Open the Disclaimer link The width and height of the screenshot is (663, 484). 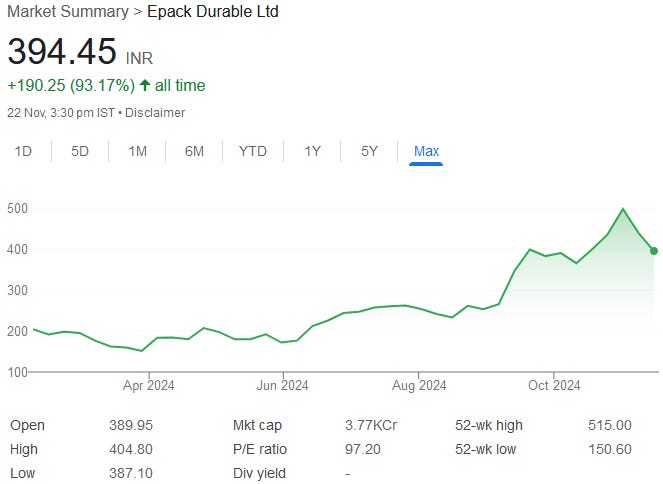point(155,113)
